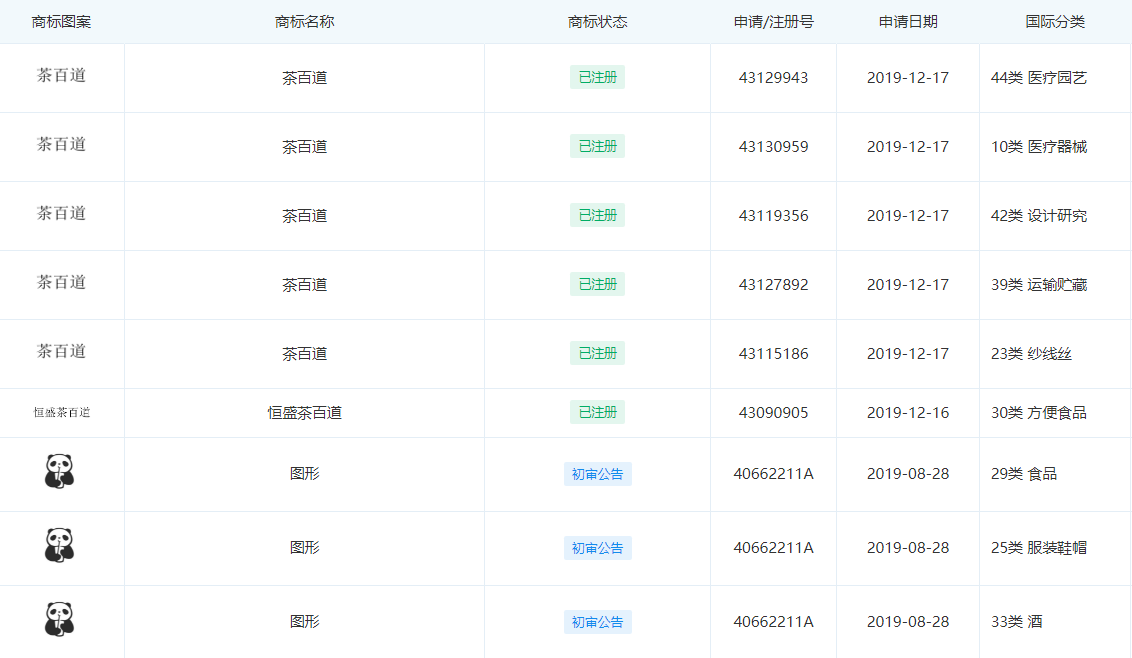Click the panda trademark image for 25类 服装鞋帽
This screenshot has height=658, width=1132.
(x=59, y=545)
